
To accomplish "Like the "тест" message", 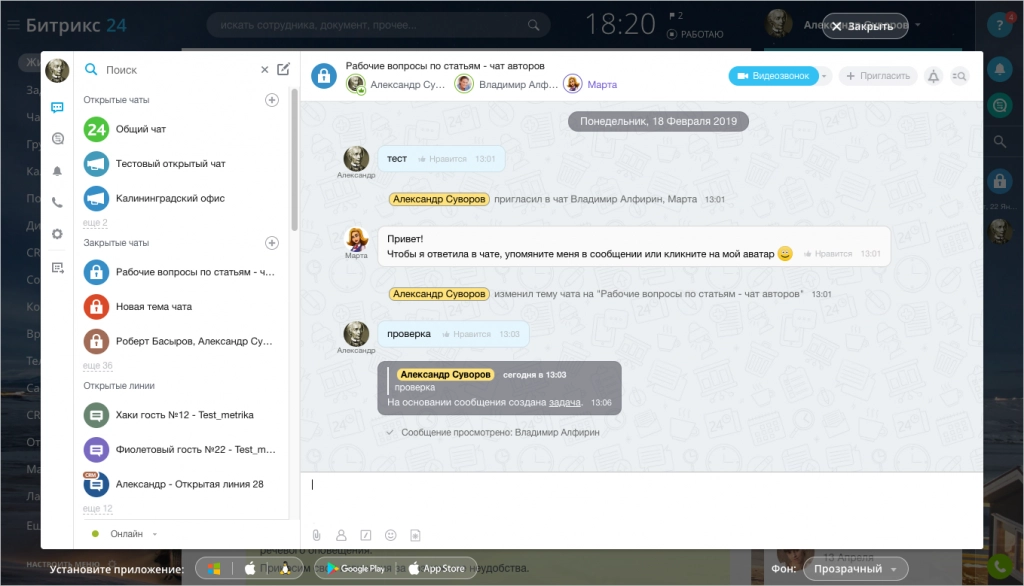I will point(443,159).
